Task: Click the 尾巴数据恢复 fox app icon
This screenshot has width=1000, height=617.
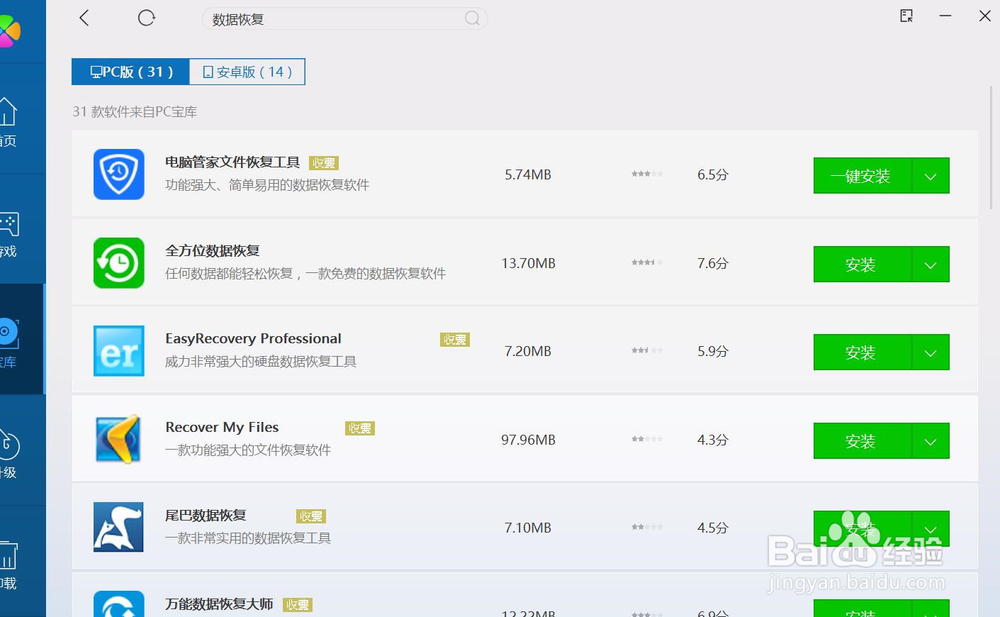Action: pyautogui.click(x=119, y=528)
